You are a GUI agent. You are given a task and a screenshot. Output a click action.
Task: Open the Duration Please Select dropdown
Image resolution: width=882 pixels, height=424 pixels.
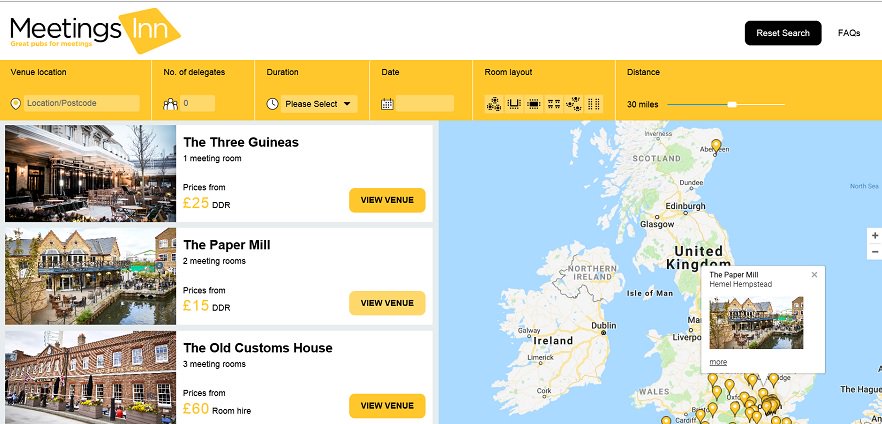(318, 104)
